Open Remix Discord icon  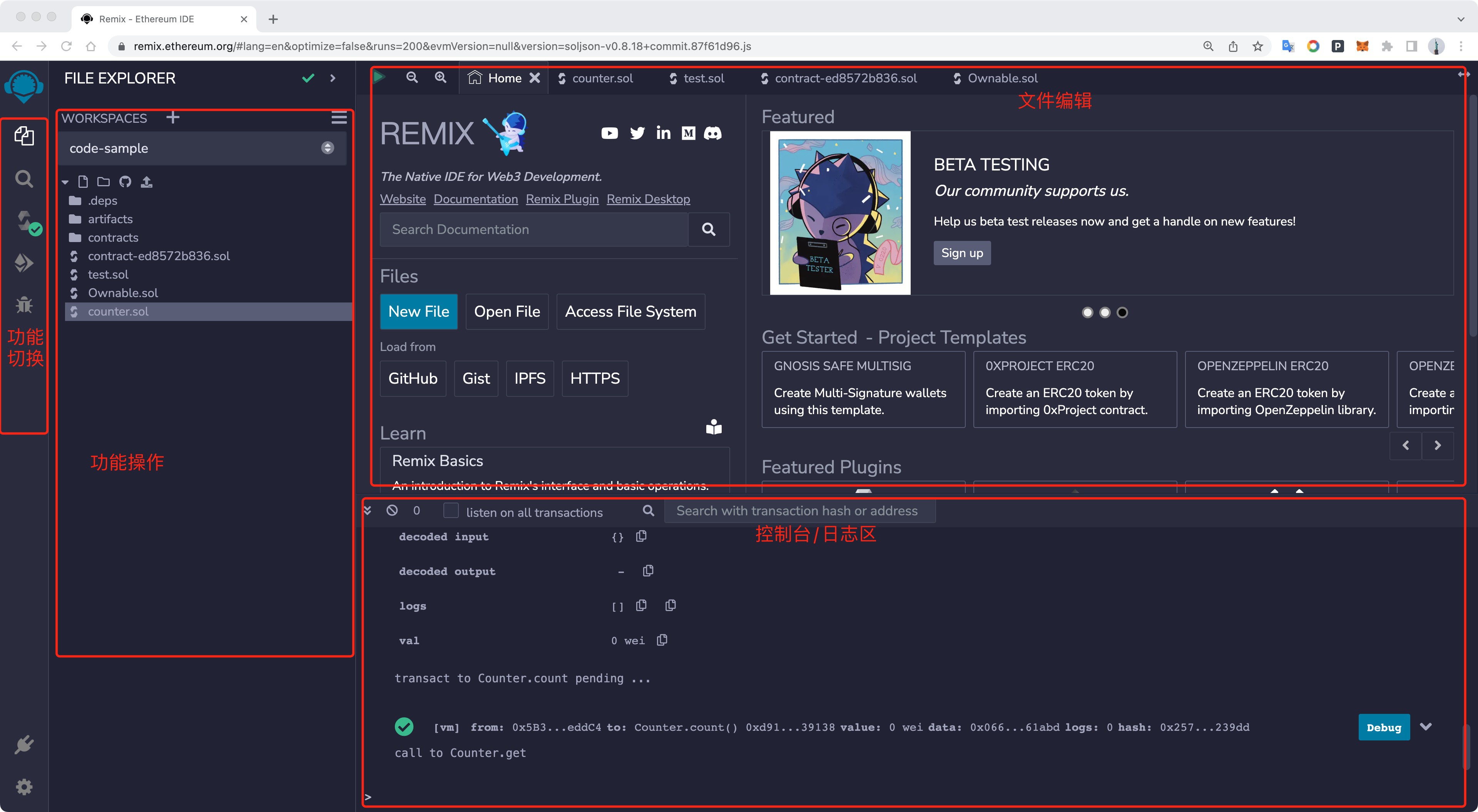[x=712, y=133]
